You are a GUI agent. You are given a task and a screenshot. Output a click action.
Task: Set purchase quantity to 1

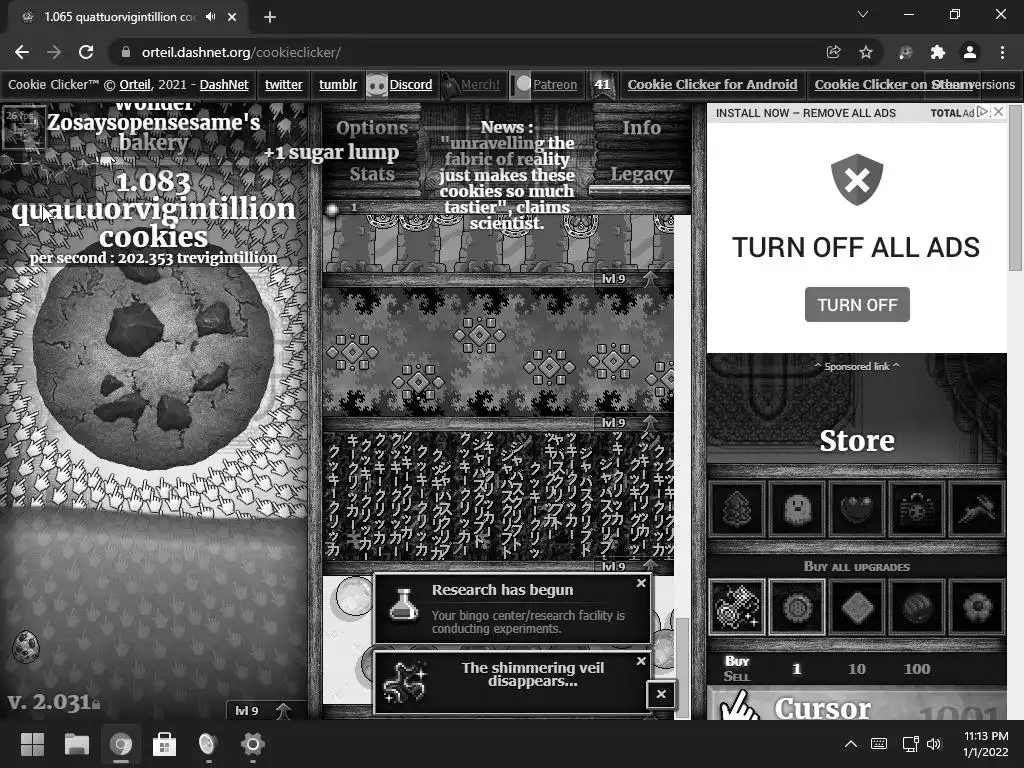point(796,669)
